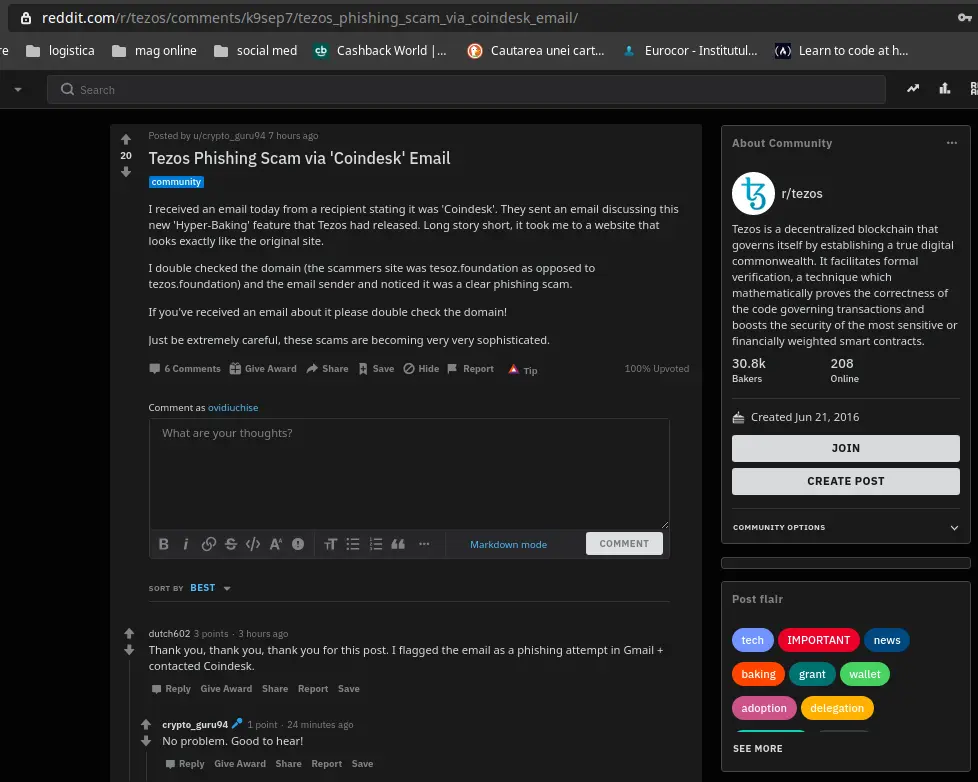This screenshot has height=782, width=978.
Task: Open more formatting options in editor toolbar
Action: pyautogui.click(x=424, y=544)
